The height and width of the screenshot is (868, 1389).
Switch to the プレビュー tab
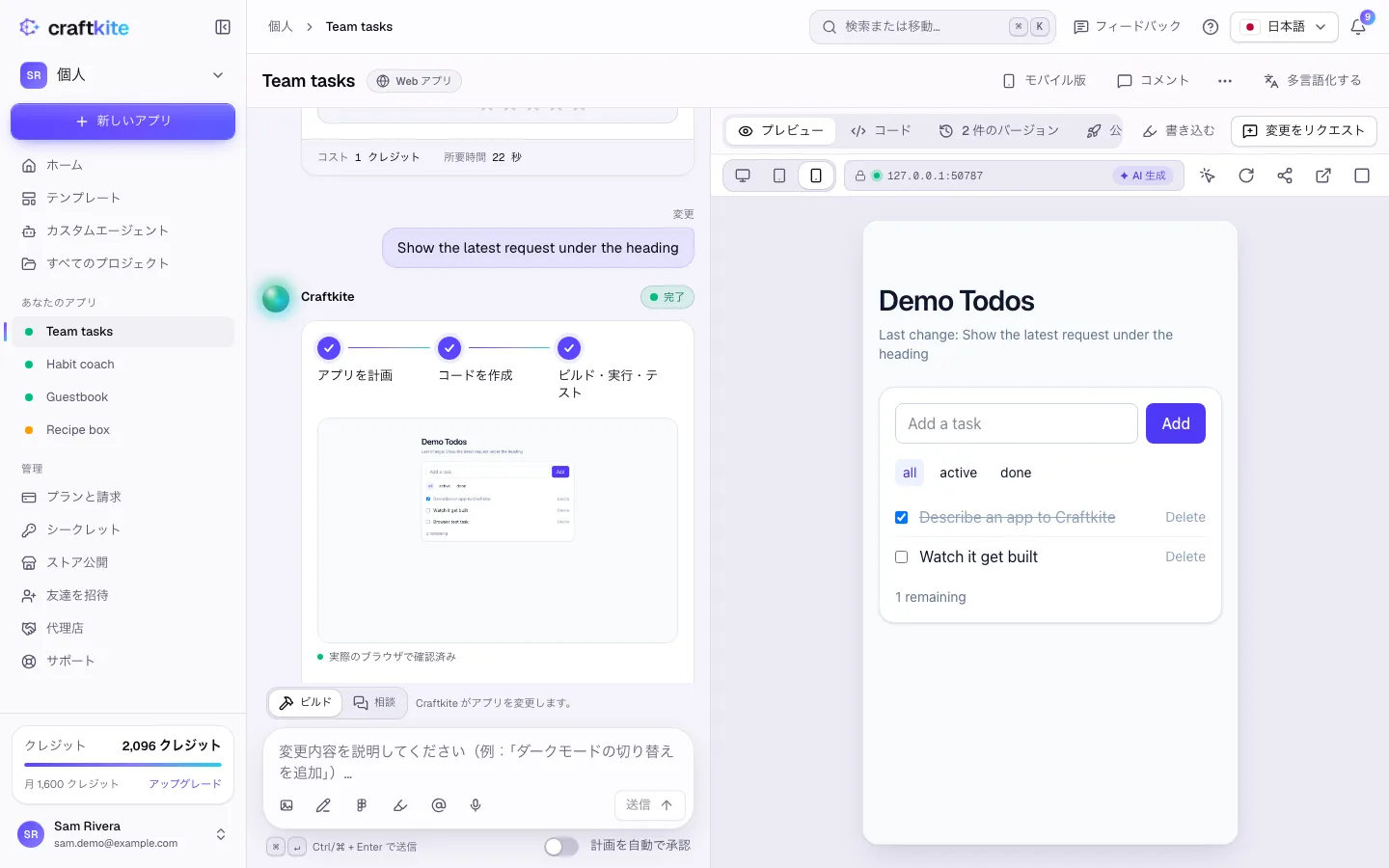click(x=780, y=131)
